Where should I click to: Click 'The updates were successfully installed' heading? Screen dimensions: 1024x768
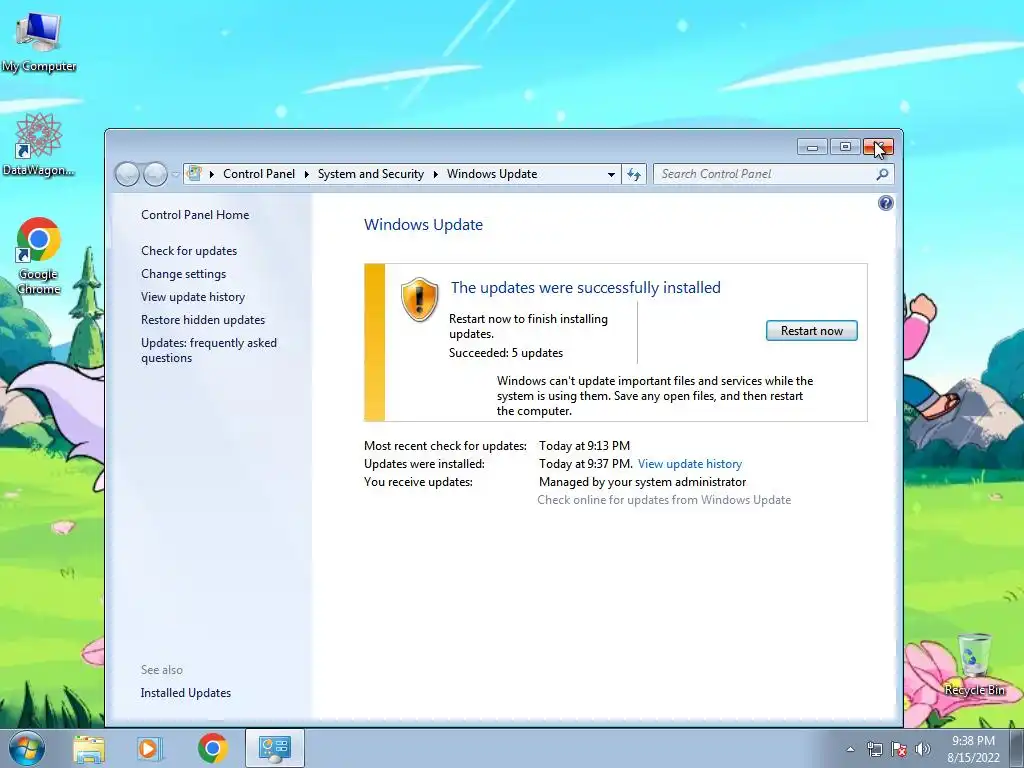coord(586,287)
